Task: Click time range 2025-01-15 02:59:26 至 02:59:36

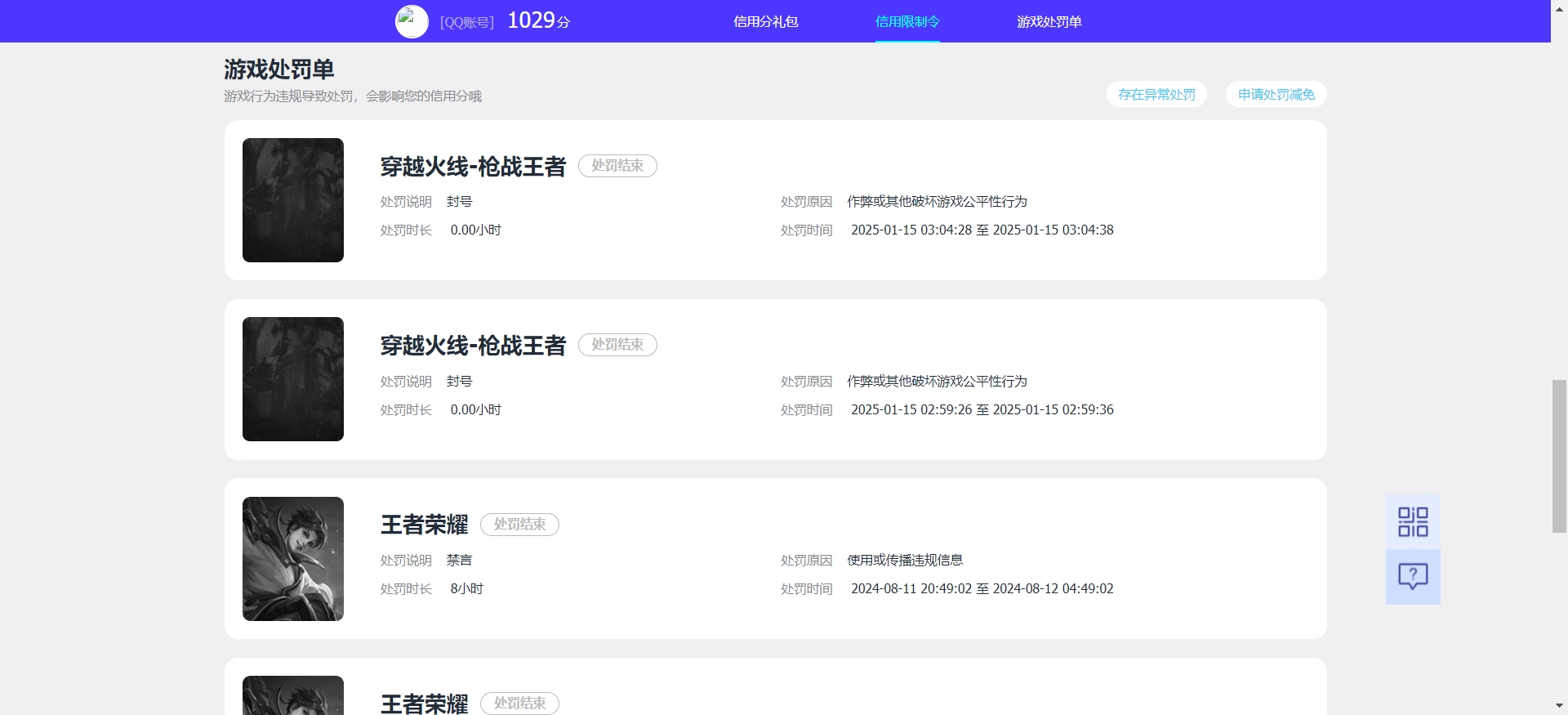Action: 982,410
